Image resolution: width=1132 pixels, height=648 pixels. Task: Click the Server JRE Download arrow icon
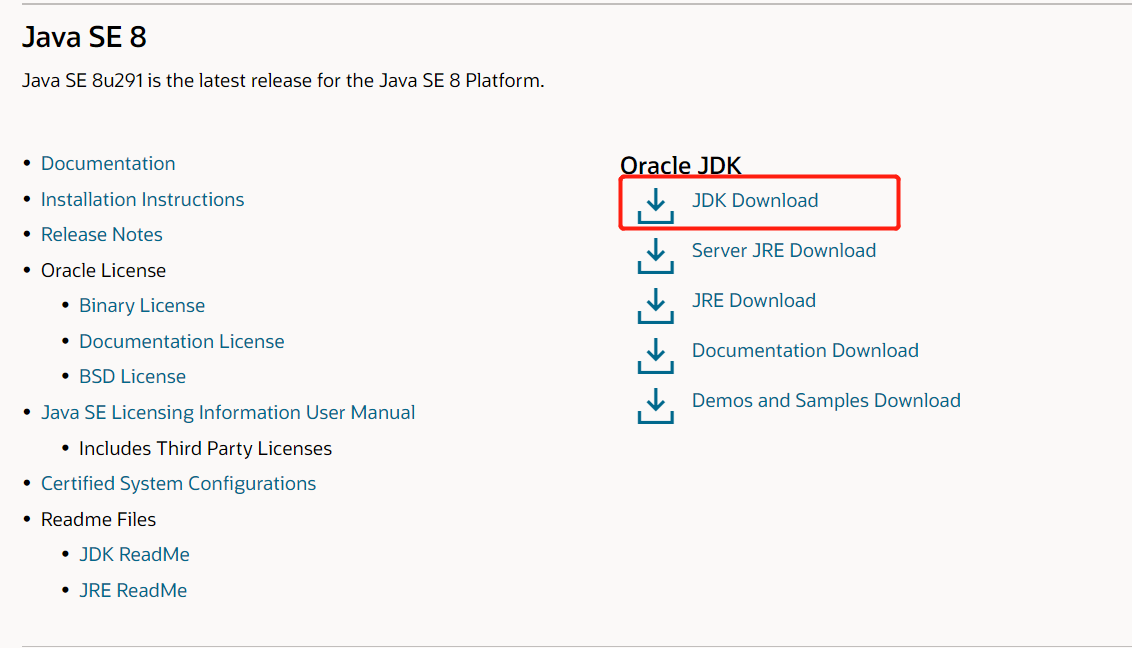(655, 255)
